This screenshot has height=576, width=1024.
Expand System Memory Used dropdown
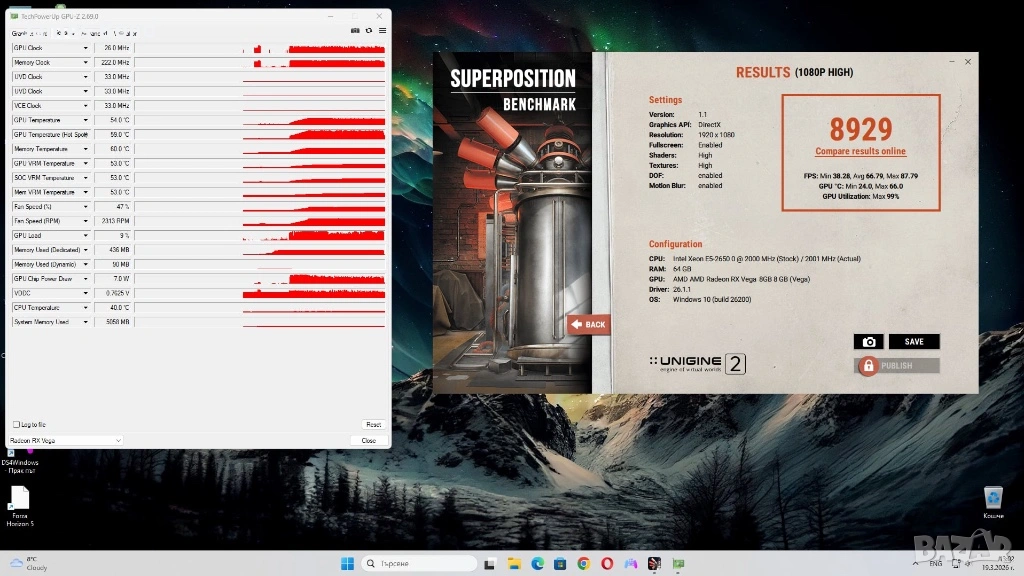pyautogui.click(x=85, y=322)
